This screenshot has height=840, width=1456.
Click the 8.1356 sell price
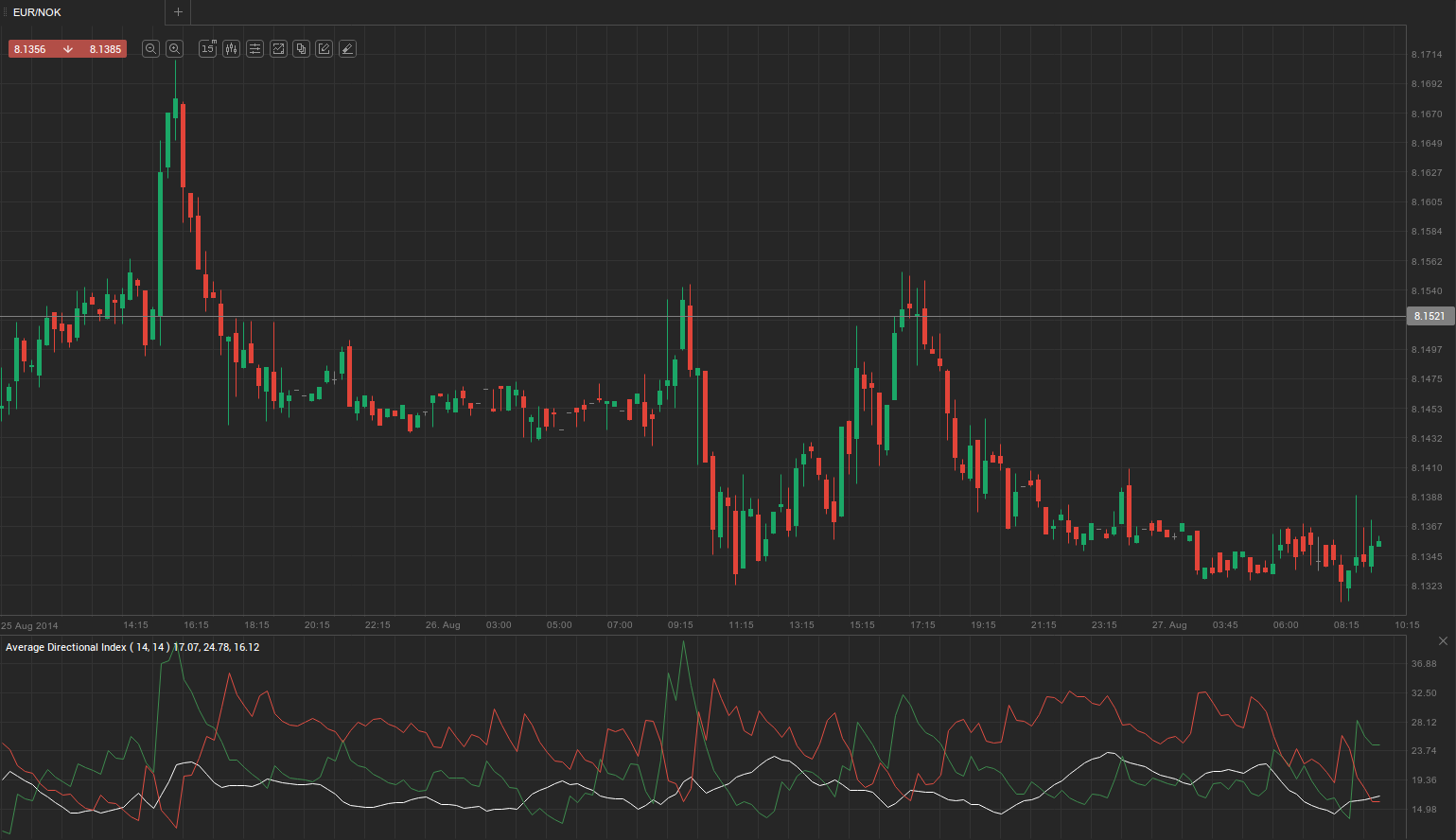point(30,49)
